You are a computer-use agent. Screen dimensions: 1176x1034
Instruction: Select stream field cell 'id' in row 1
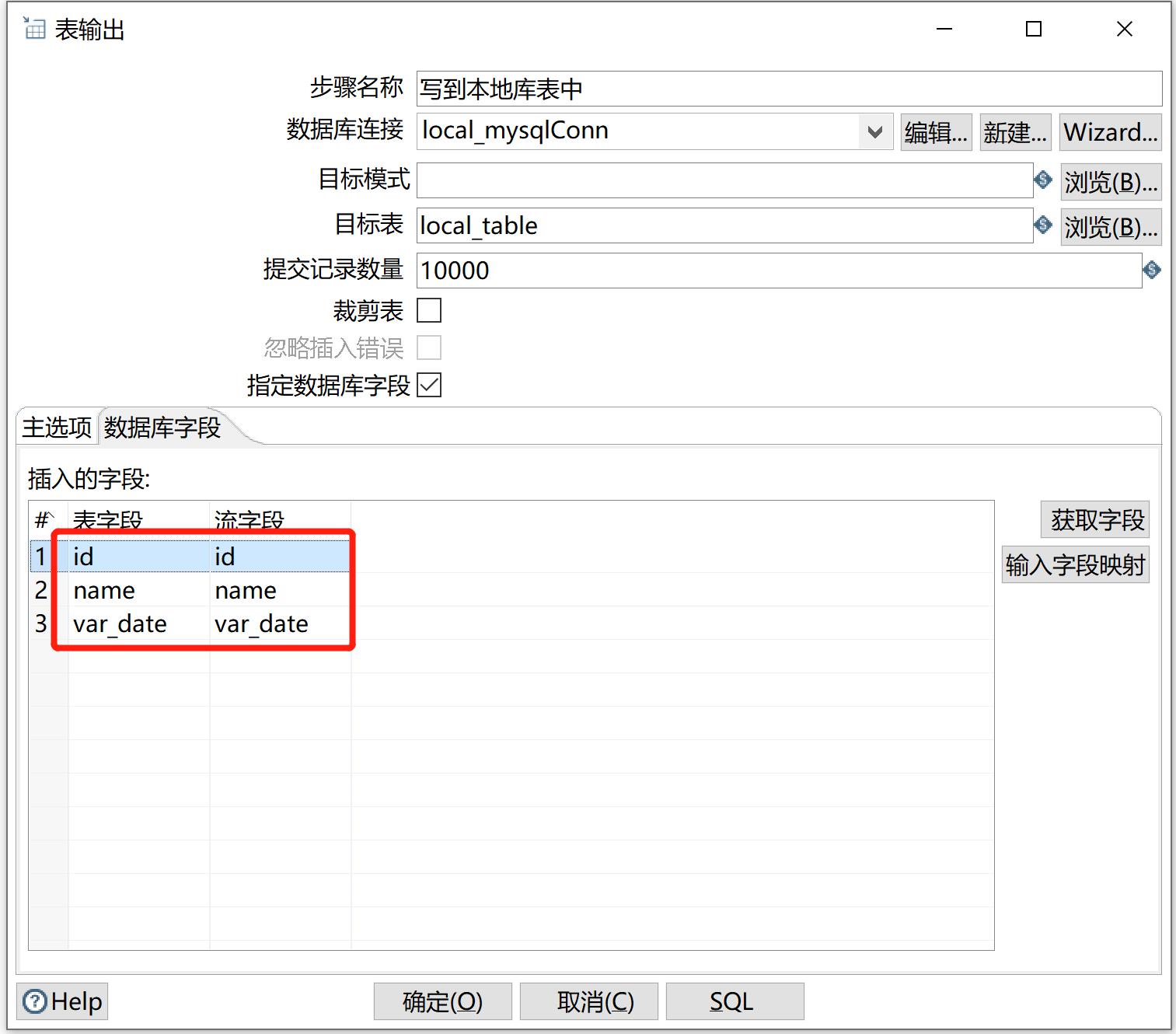281,557
